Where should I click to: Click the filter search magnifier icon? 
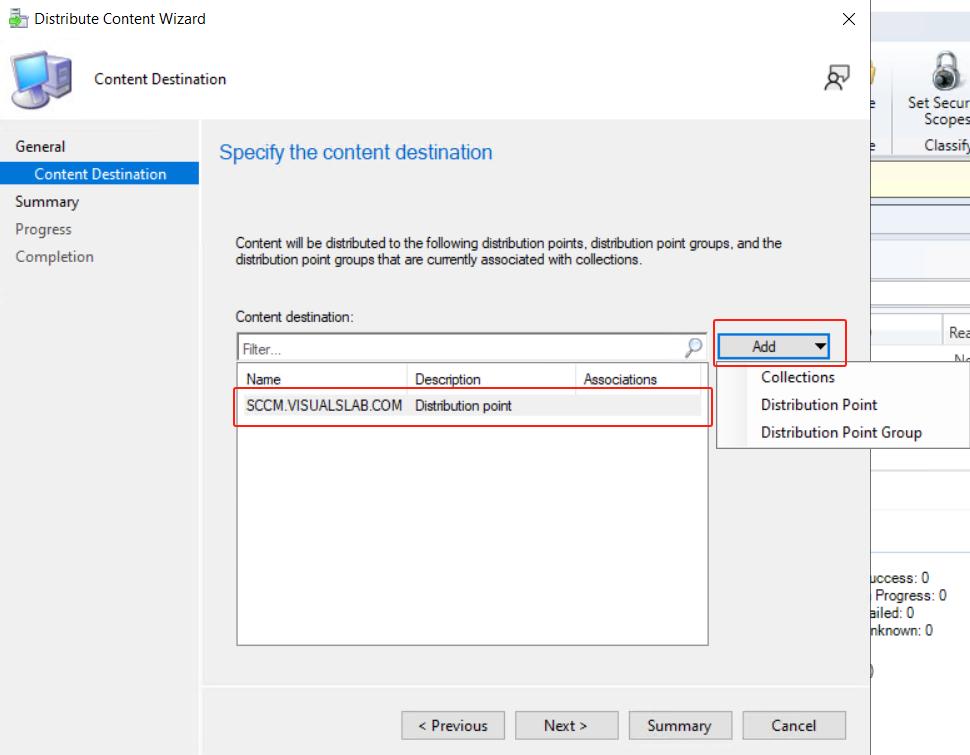click(694, 348)
